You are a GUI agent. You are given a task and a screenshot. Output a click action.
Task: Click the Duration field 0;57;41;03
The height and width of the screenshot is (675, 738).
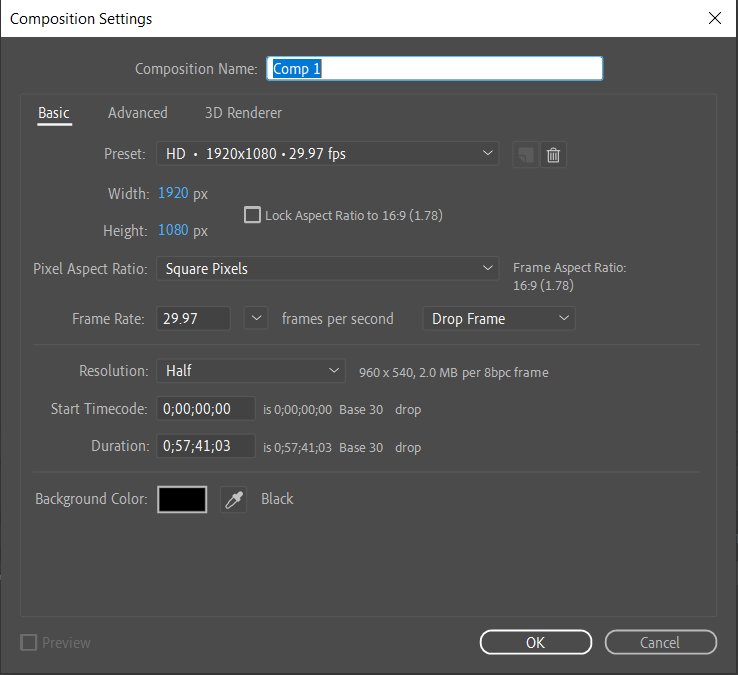tap(206, 446)
